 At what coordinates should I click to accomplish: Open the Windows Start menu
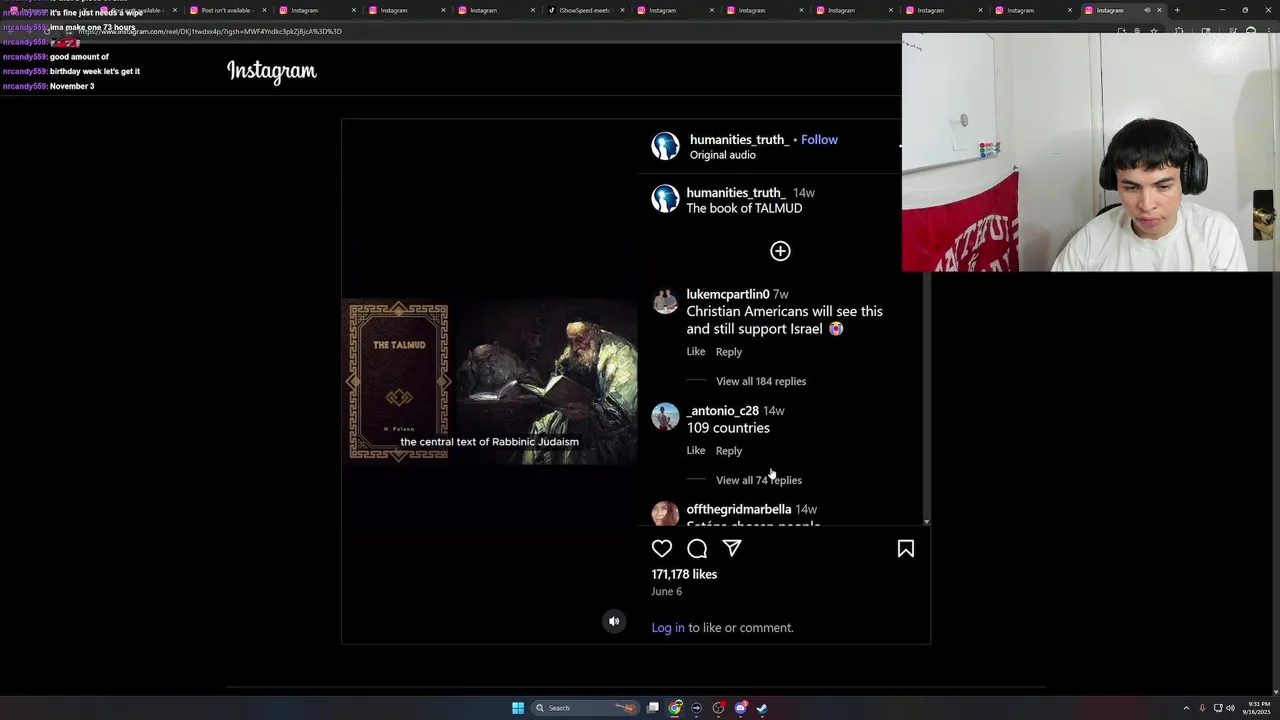click(x=518, y=708)
